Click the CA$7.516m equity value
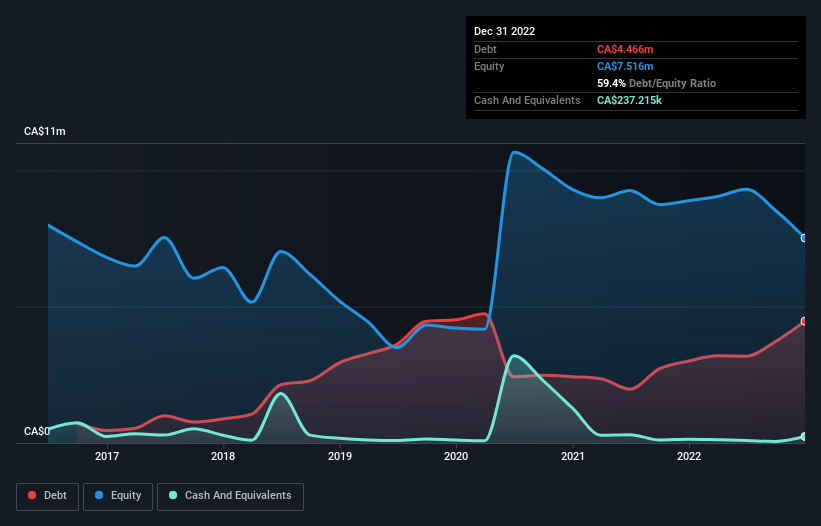Screen dimensions: 821x526 pos(625,66)
